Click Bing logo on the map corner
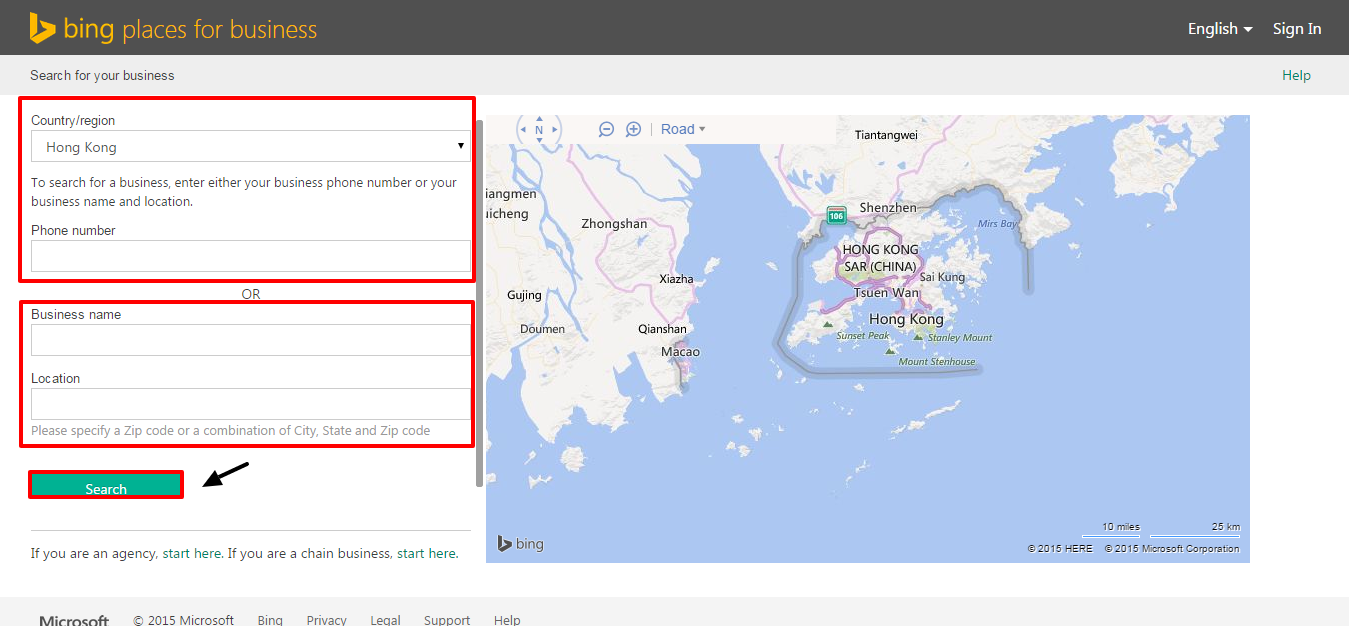Screen dimensions: 1349x626 [x=521, y=544]
